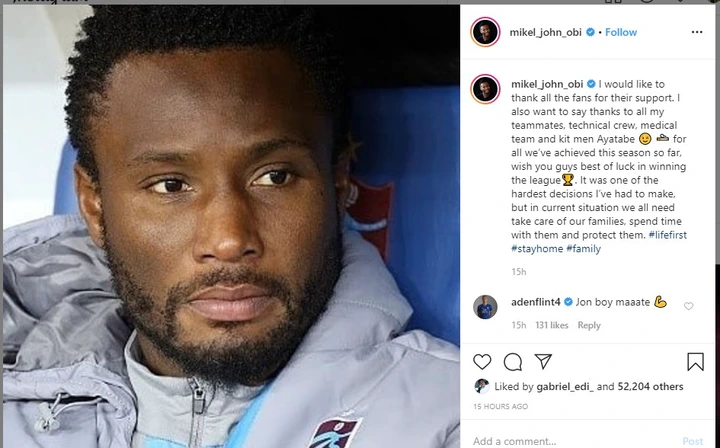The height and width of the screenshot is (448, 720).
Task: Open the three-dot more options menu
Action: (x=697, y=32)
